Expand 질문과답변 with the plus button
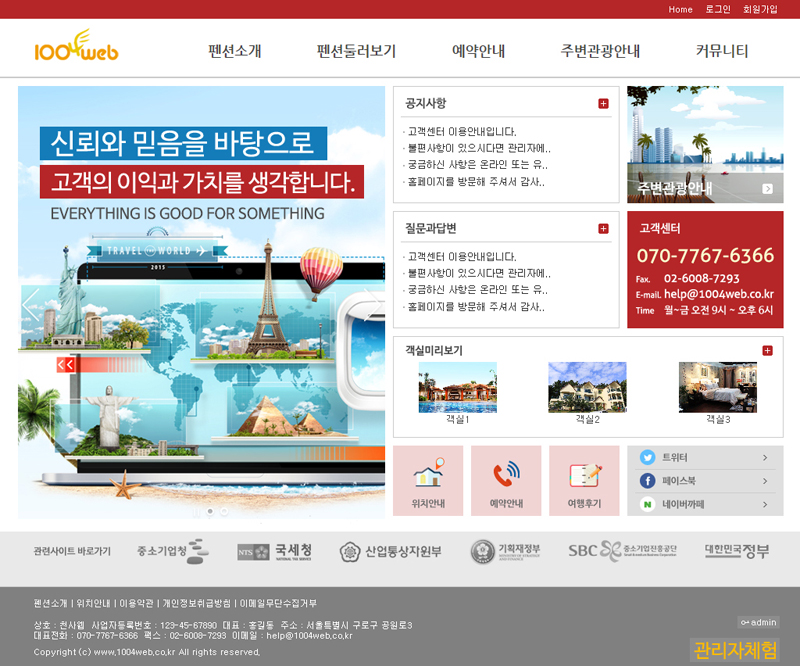This screenshot has width=800, height=666. point(603,229)
